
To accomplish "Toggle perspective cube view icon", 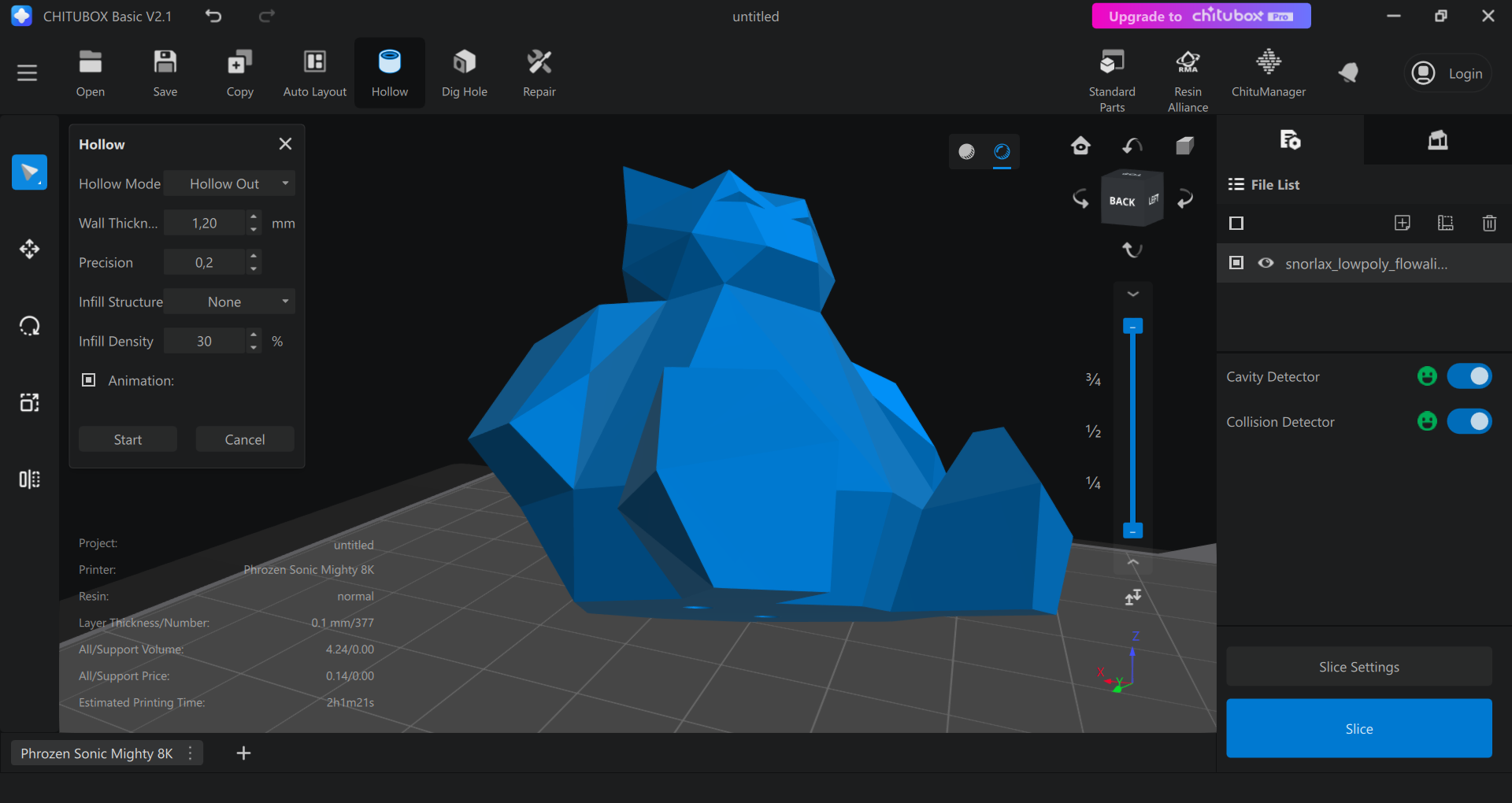I will (1185, 146).
